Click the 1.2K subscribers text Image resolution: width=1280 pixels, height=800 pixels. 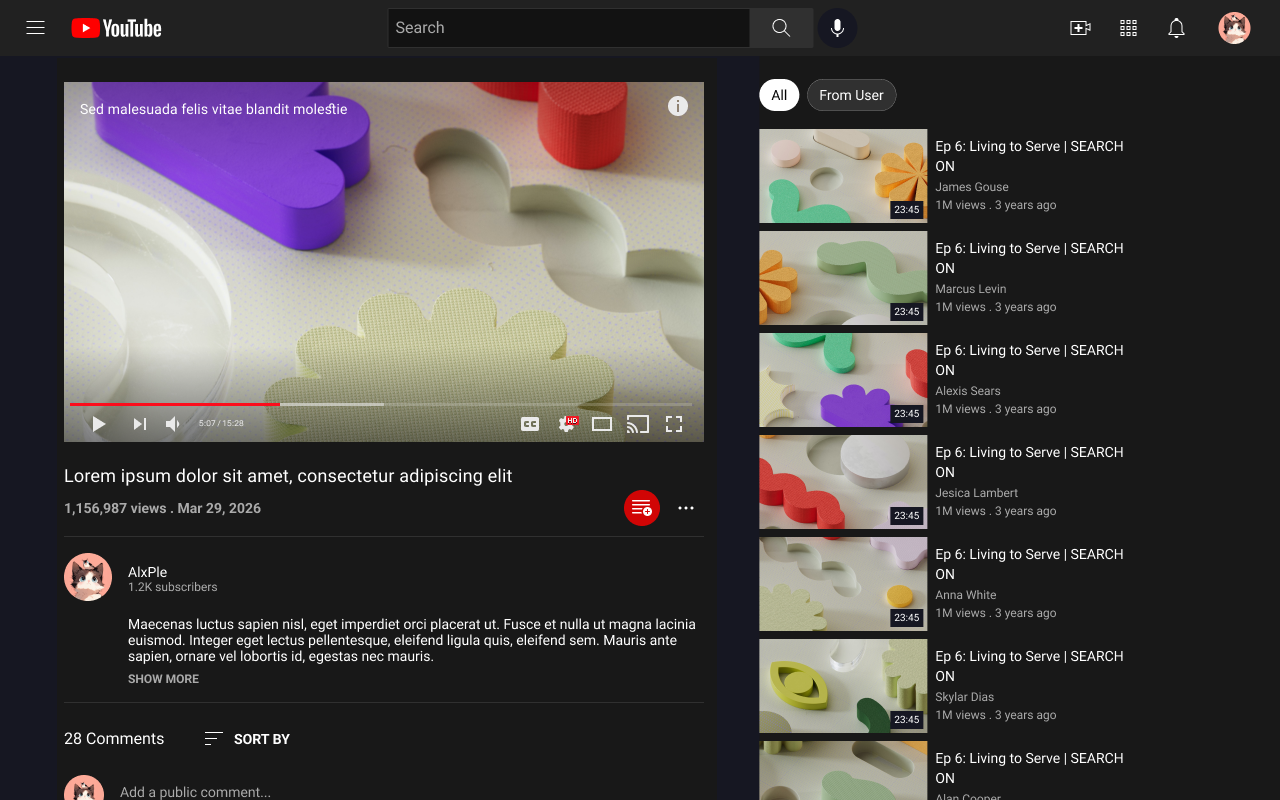[173, 587]
